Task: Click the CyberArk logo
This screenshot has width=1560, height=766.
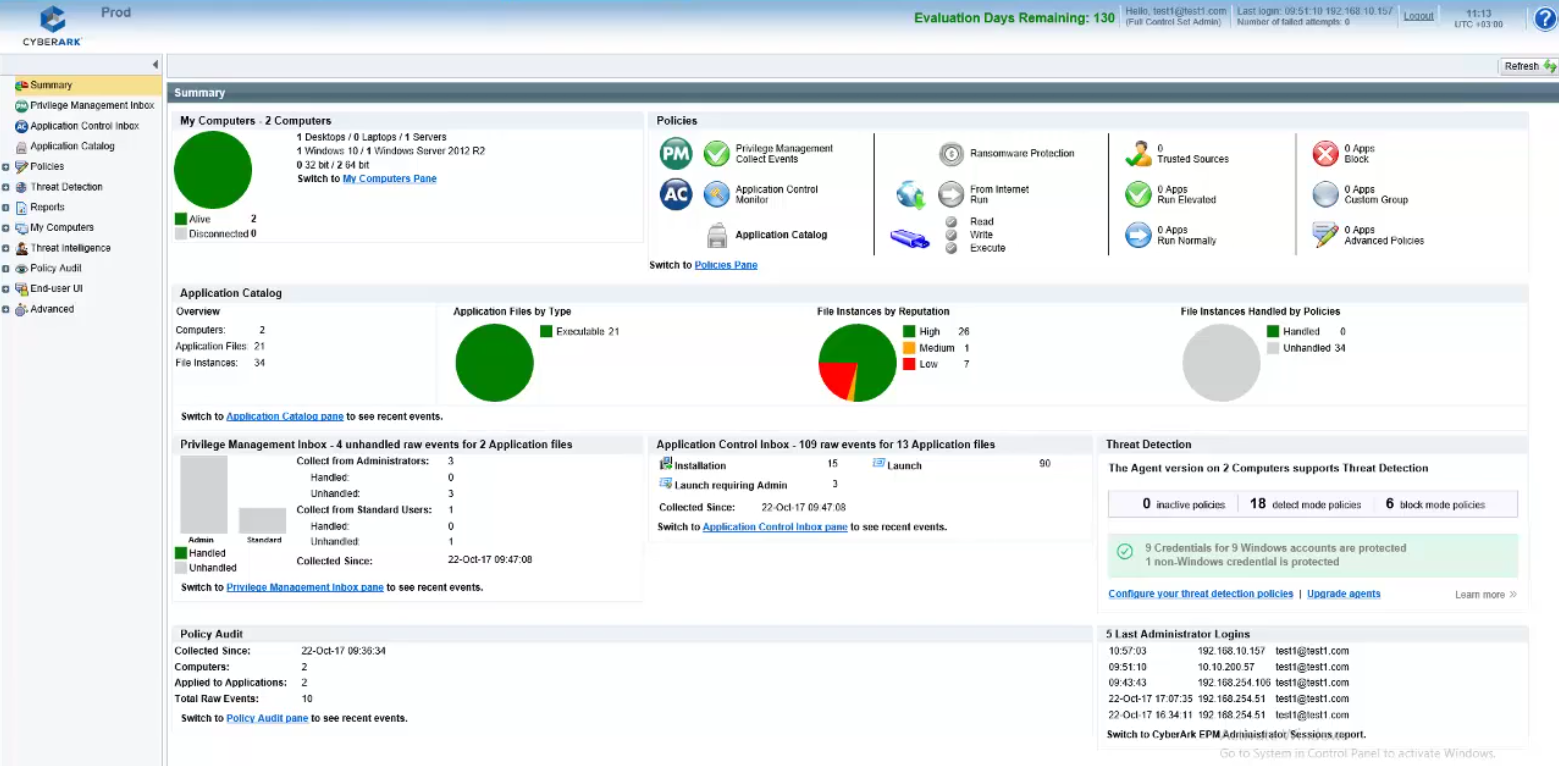Action: 52,25
